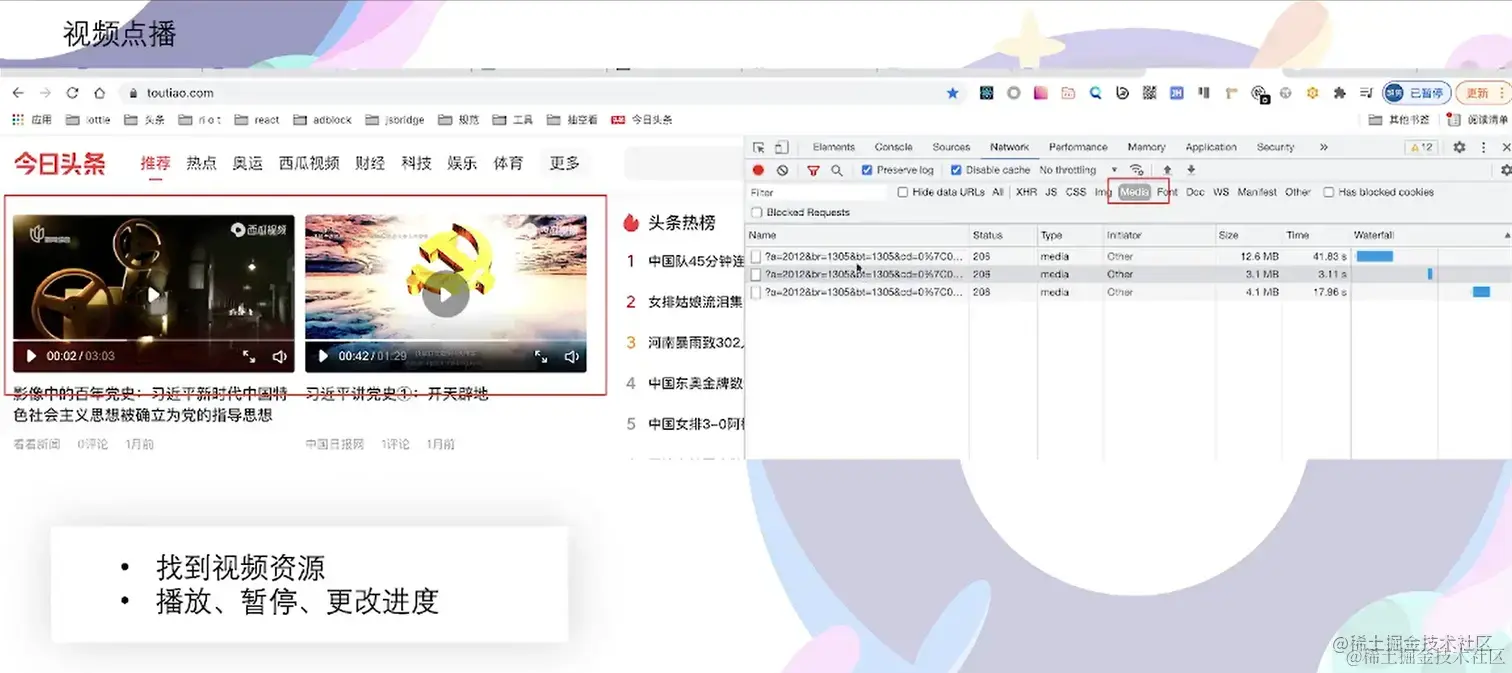Activate the DevTools inspect element picker
Viewport: 1512px width, 673px height.
coord(759,147)
